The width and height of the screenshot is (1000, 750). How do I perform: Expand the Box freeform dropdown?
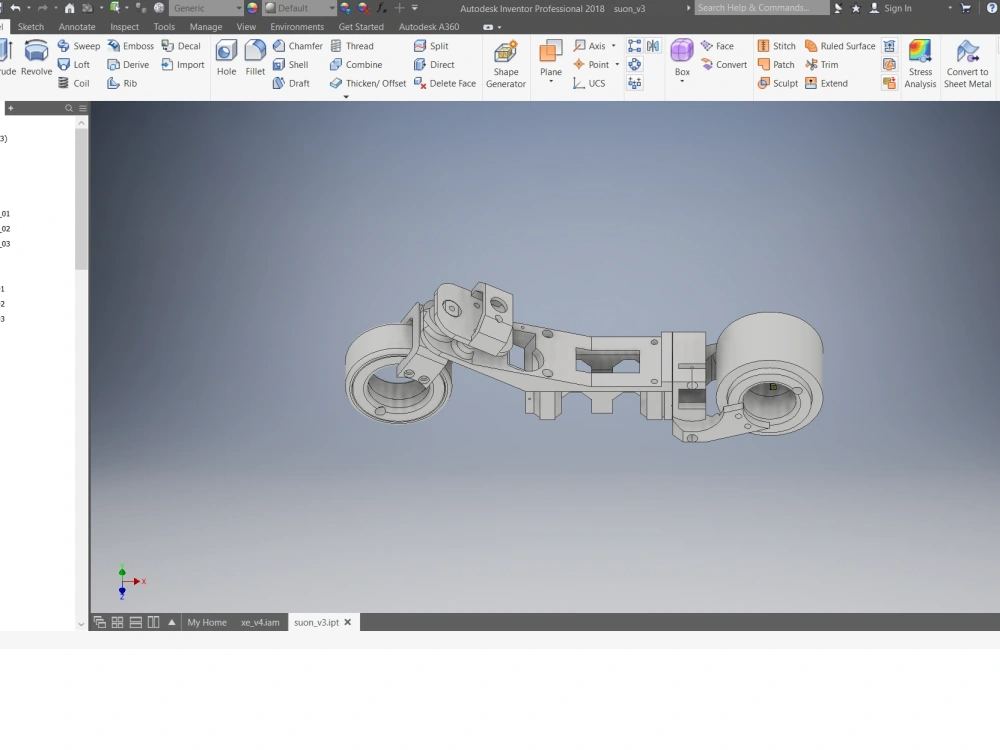click(682, 81)
